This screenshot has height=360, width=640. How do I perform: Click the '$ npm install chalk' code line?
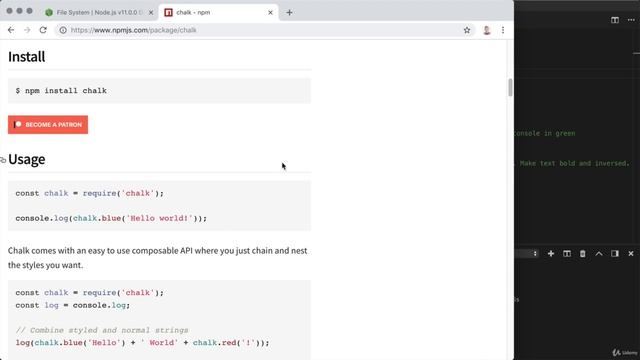click(61, 91)
